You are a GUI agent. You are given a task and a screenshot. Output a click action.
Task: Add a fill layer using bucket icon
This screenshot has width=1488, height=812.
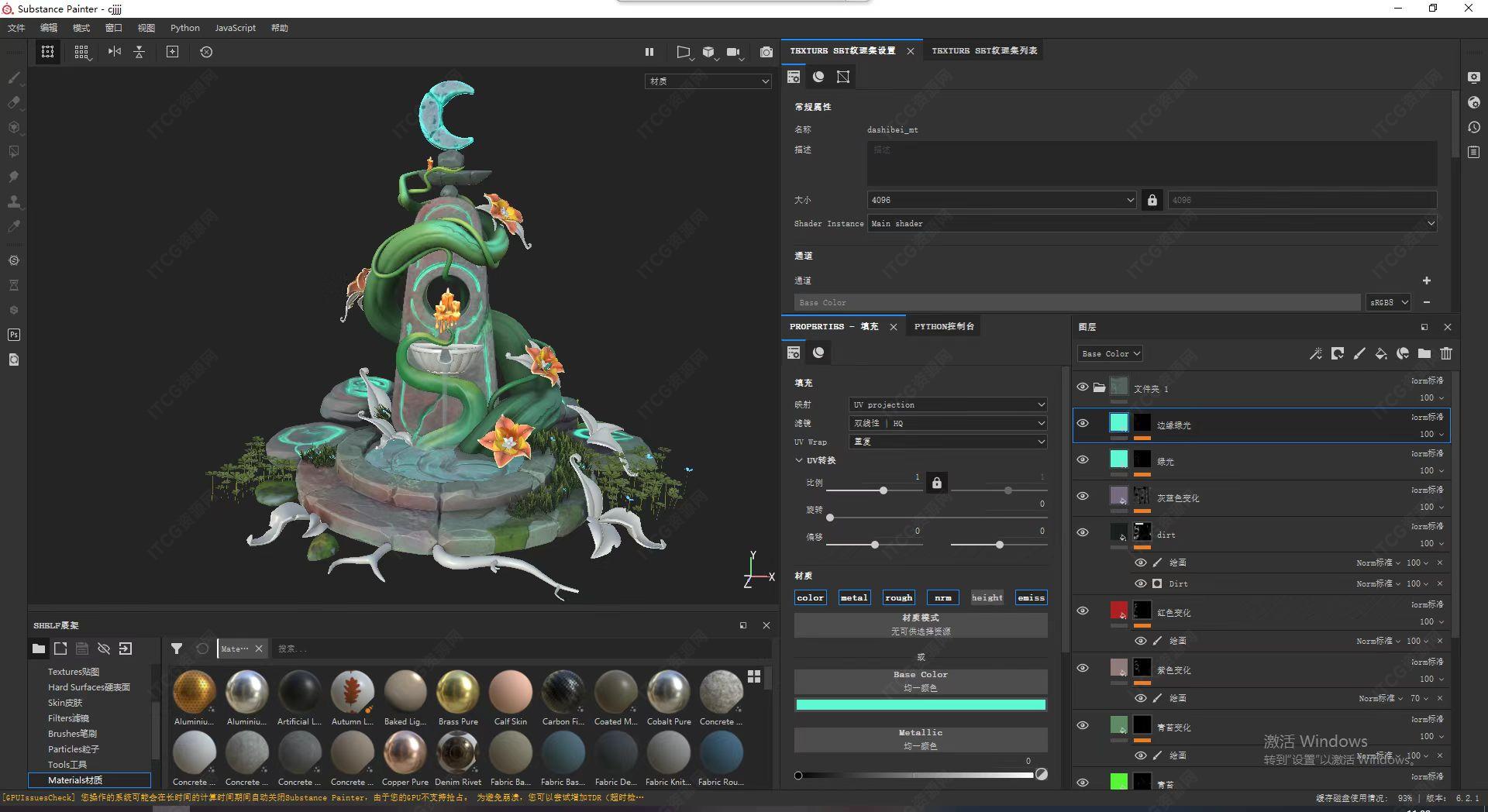click(1381, 353)
